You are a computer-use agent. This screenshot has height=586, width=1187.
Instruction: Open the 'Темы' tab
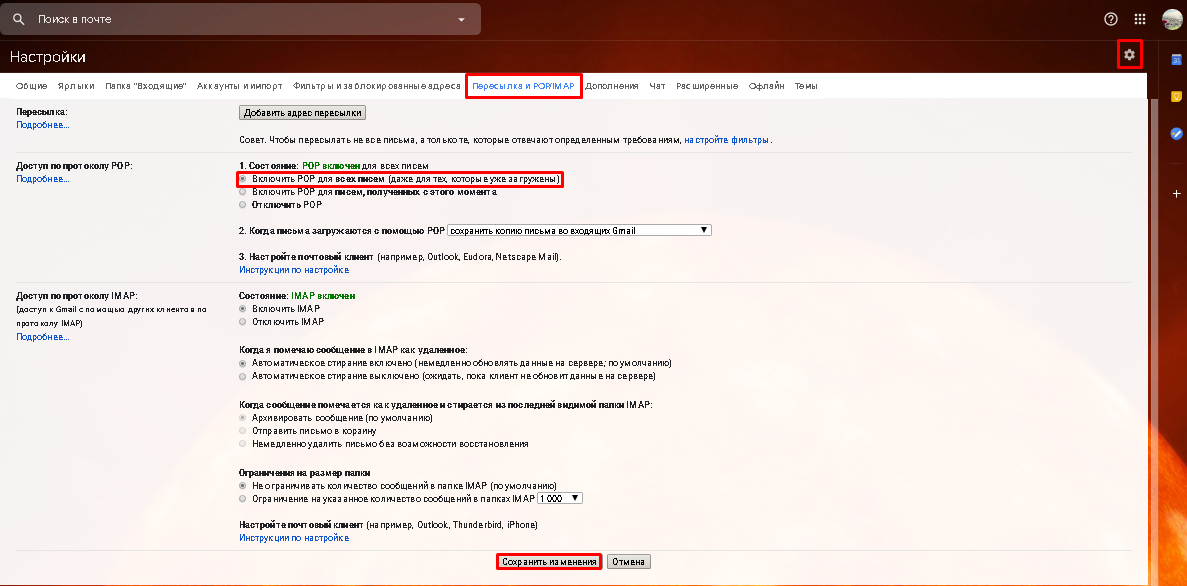click(805, 86)
